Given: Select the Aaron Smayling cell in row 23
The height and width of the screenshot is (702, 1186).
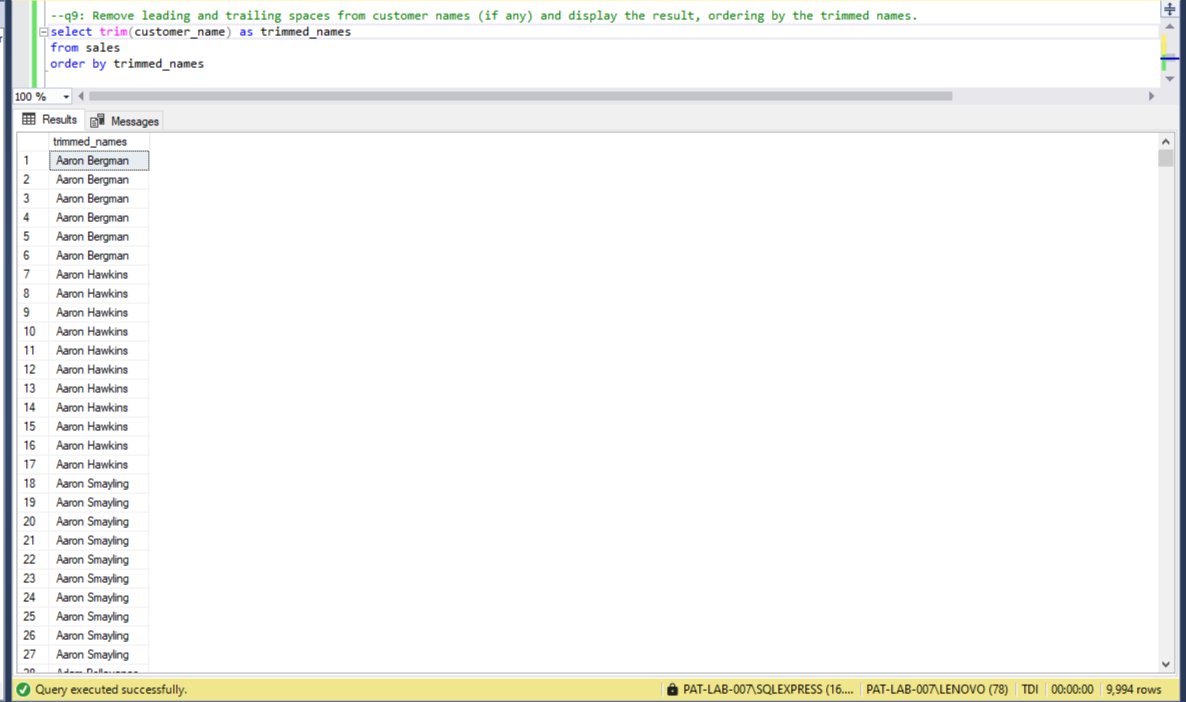Looking at the screenshot, I should point(99,579).
